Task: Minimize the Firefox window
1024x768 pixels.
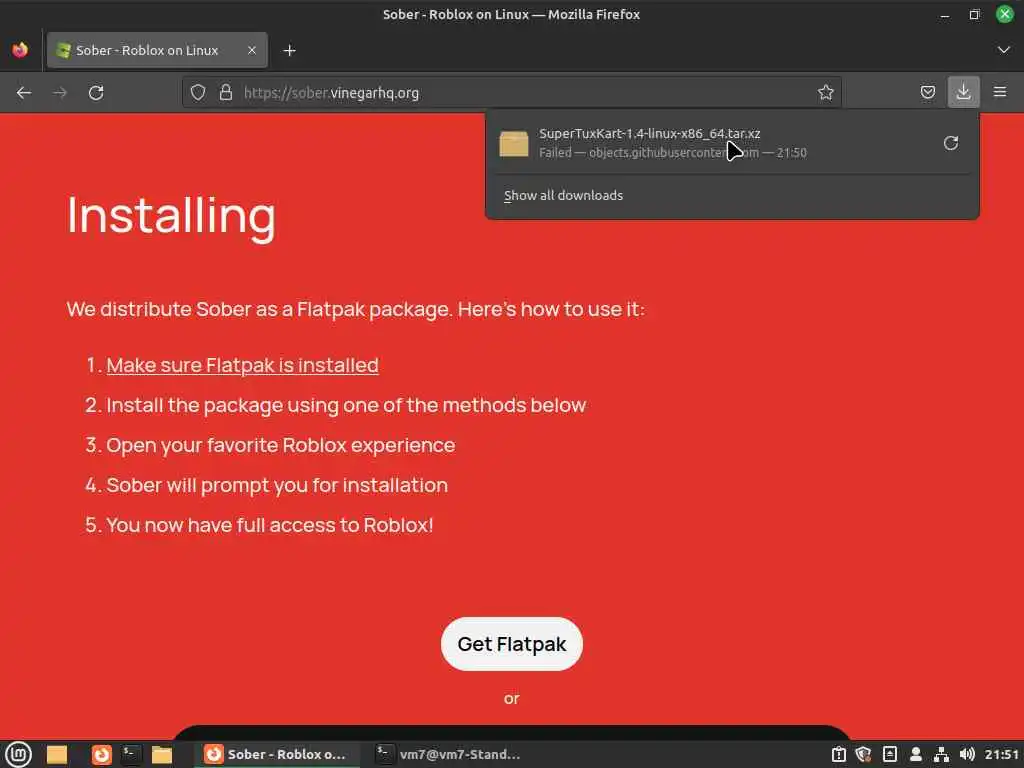Action: (x=944, y=14)
